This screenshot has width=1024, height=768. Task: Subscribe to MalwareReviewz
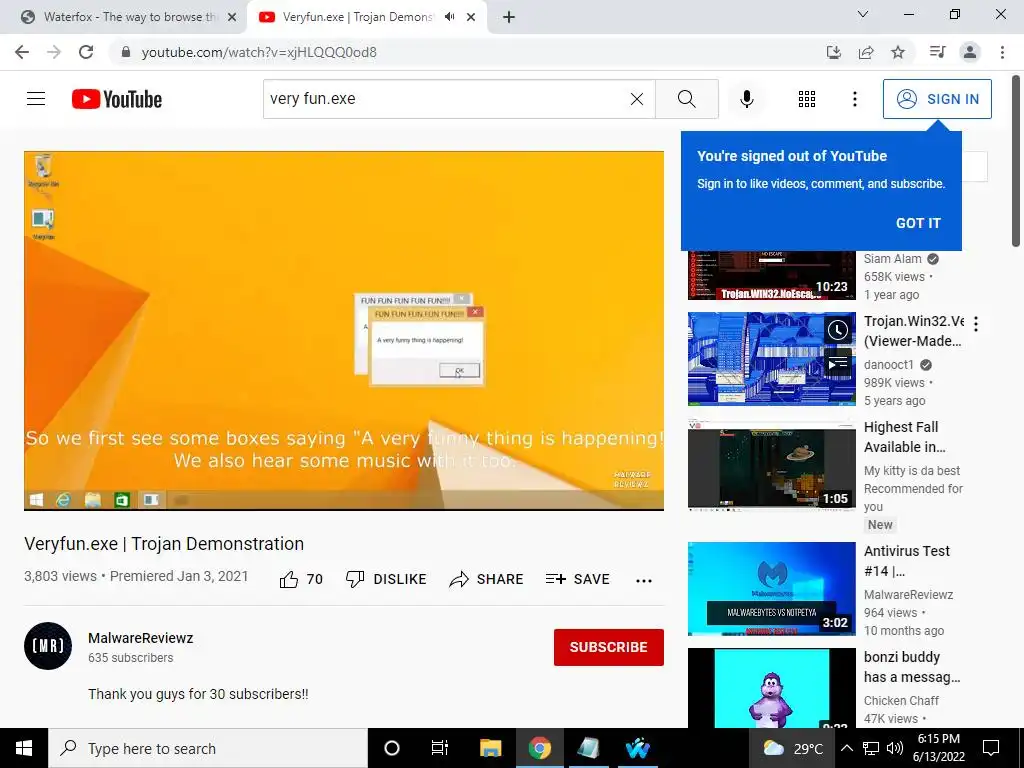click(609, 647)
